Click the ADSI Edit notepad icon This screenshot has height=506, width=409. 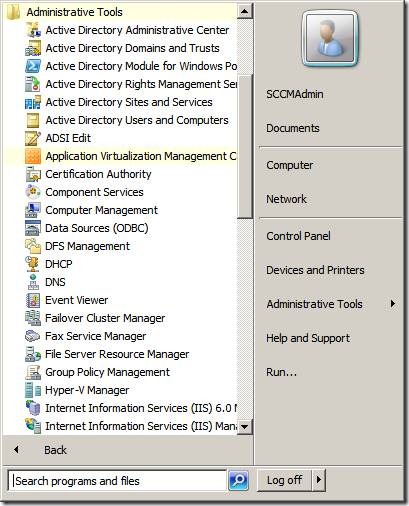pyautogui.click(x=33, y=138)
